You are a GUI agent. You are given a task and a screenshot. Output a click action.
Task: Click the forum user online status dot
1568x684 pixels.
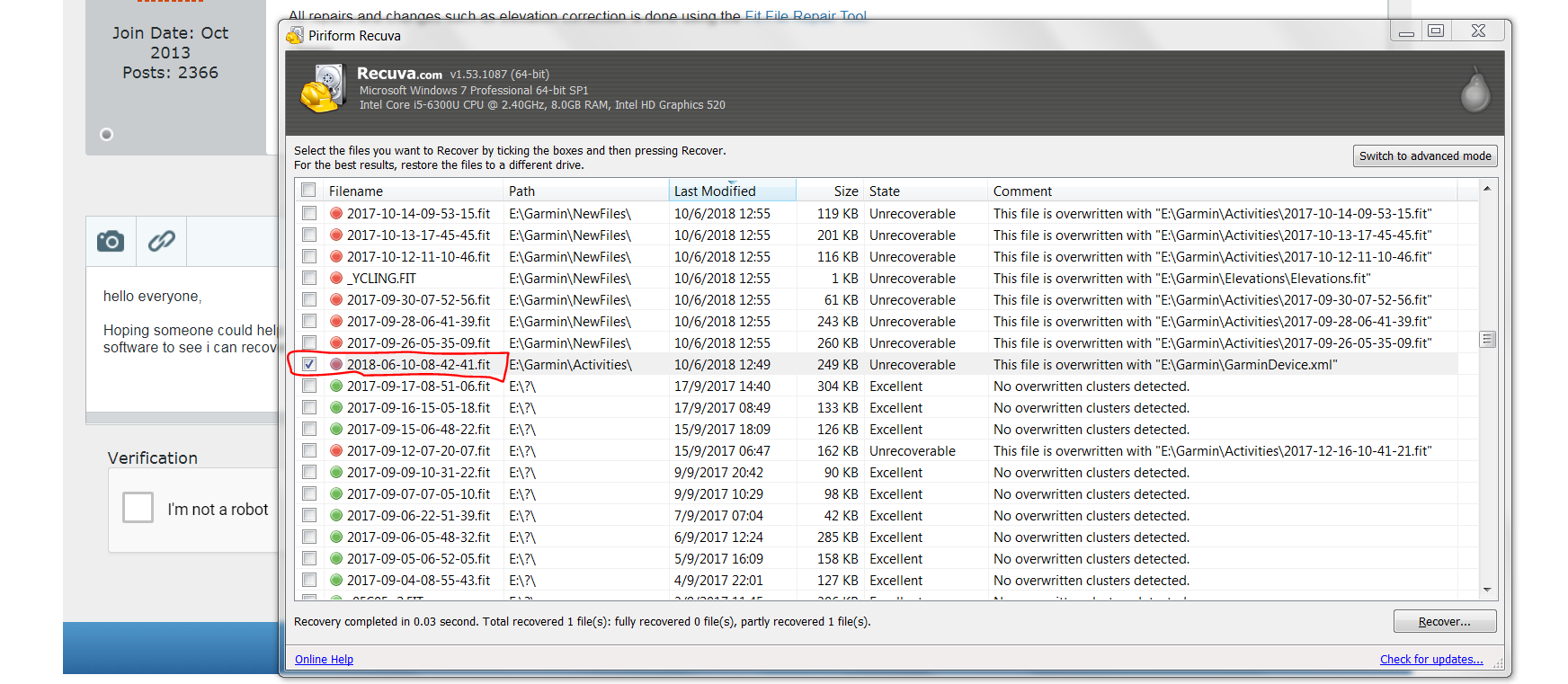106,135
